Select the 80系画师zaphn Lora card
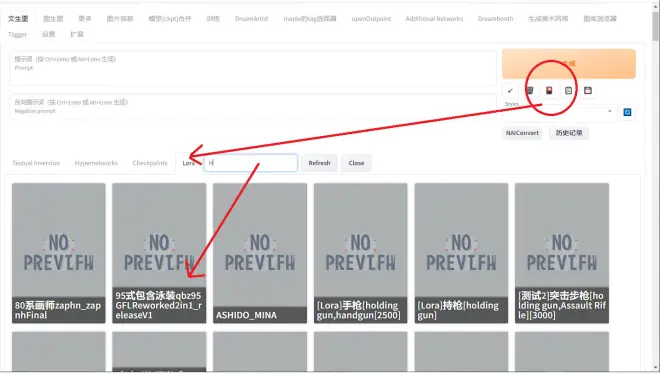The image size is (660, 374). tap(59, 253)
